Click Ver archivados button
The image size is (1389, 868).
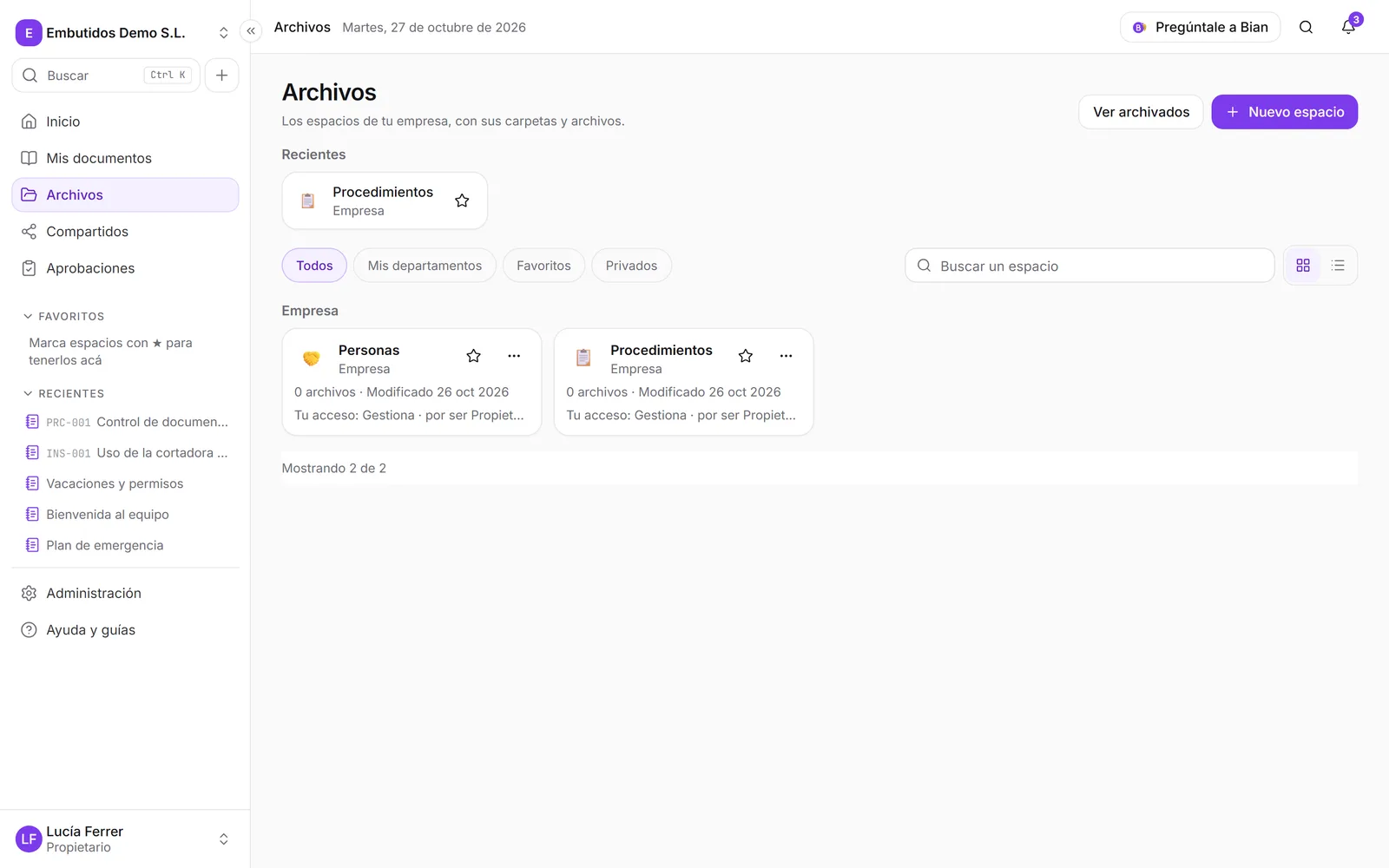pos(1141,112)
